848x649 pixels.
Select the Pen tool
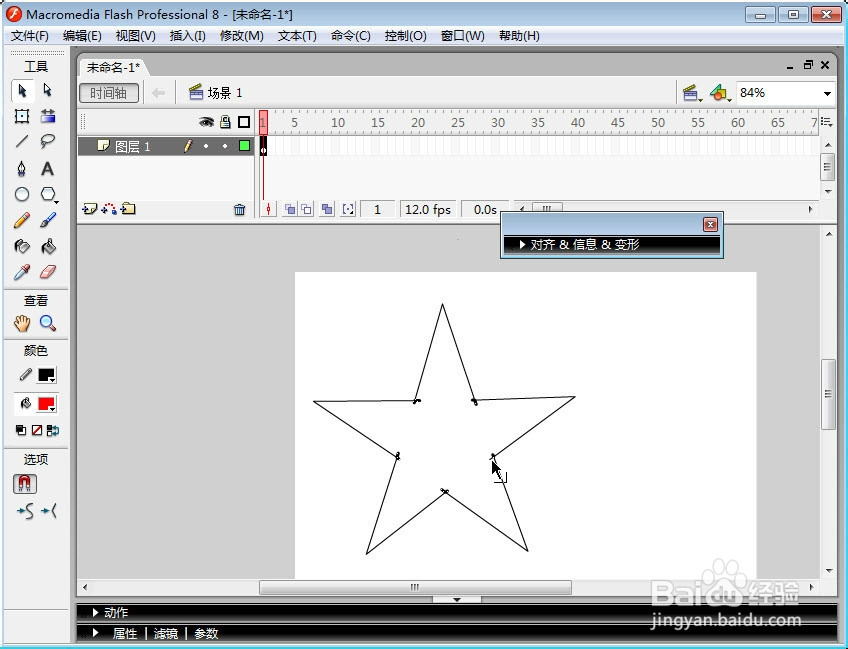(22, 169)
